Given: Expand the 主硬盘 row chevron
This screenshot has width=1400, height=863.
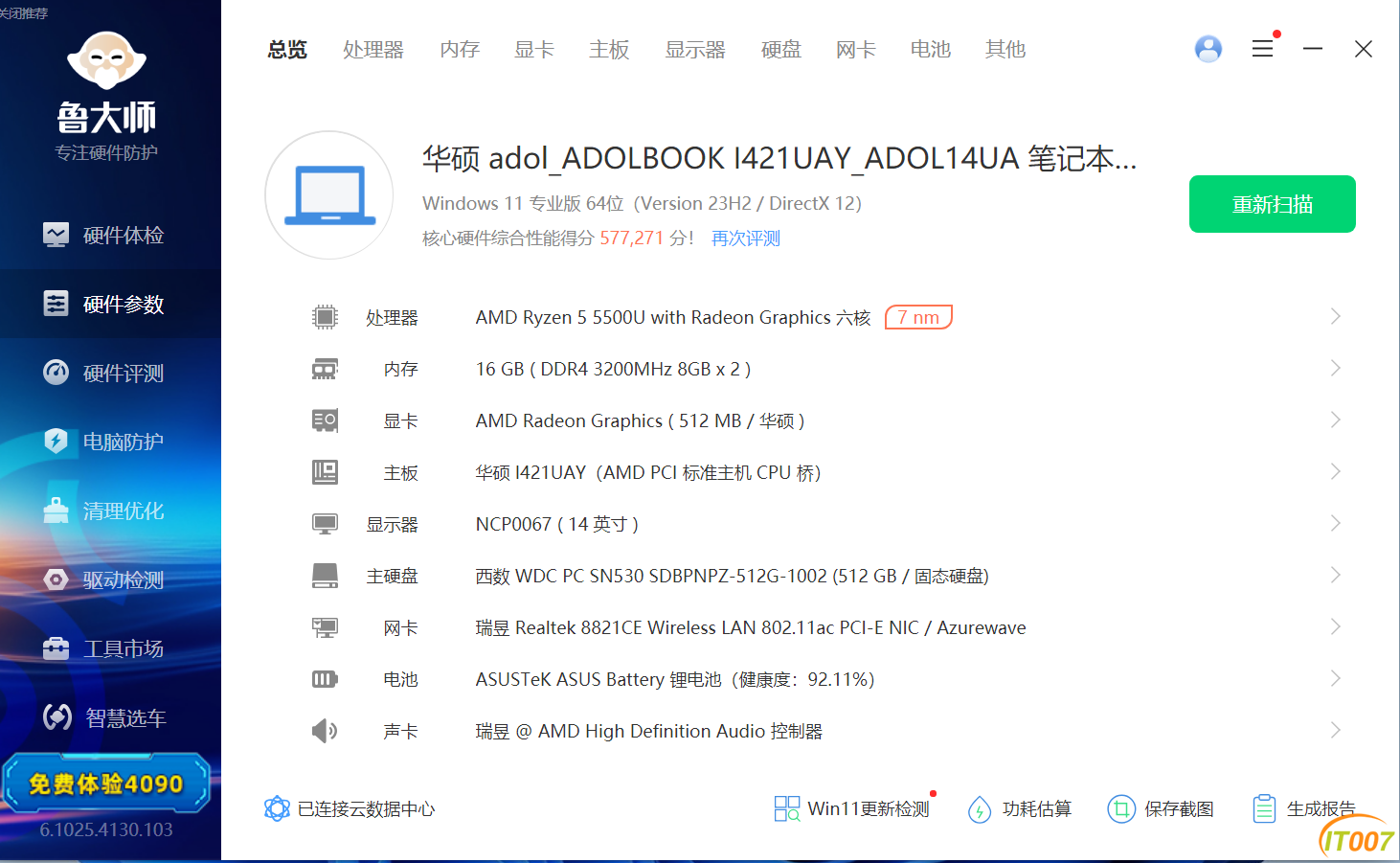Looking at the screenshot, I should point(1336,575).
